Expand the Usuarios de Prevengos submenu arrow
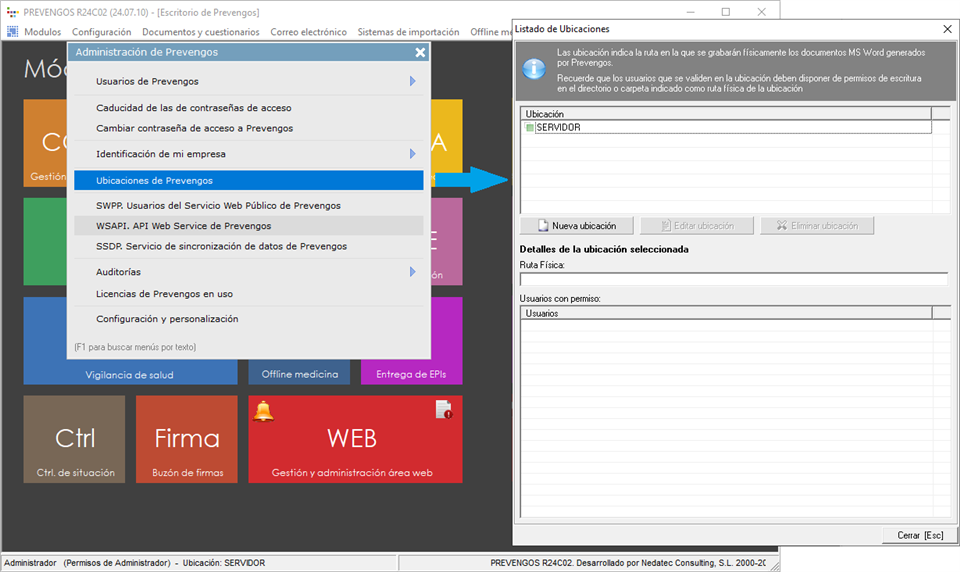This screenshot has height=572, width=960. (x=412, y=81)
